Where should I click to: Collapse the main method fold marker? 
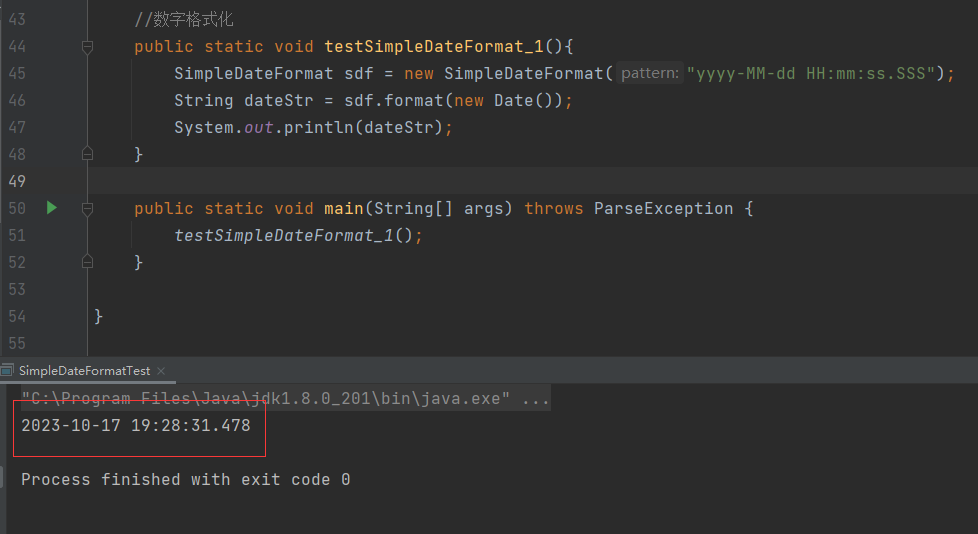click(87, 208)
